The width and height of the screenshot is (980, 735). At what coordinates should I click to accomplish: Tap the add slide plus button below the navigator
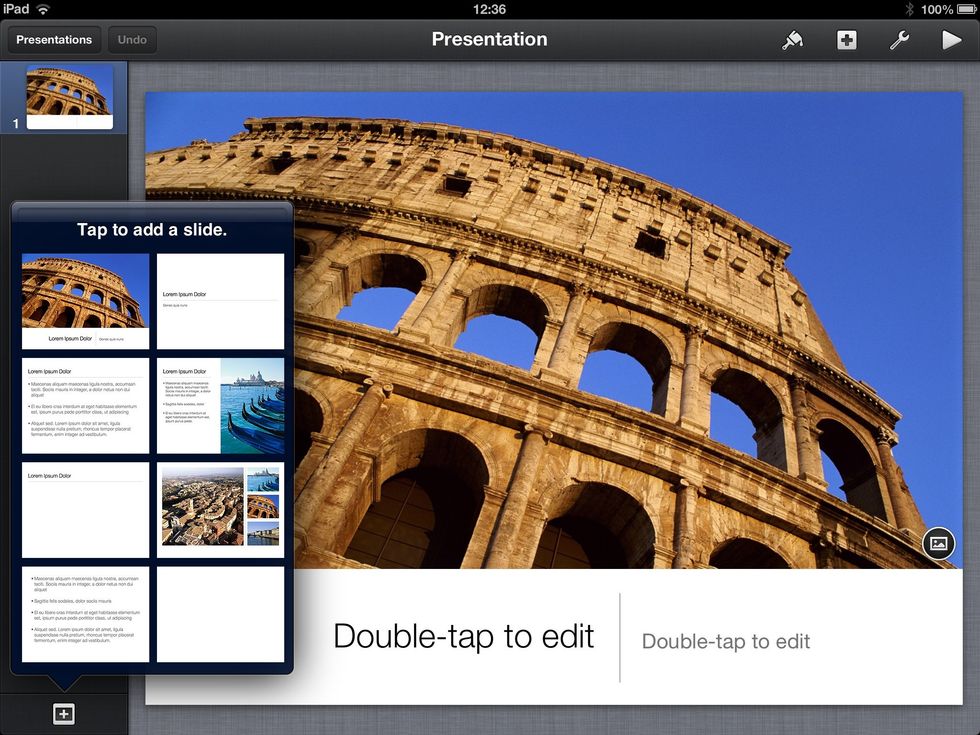coord(63,713)
